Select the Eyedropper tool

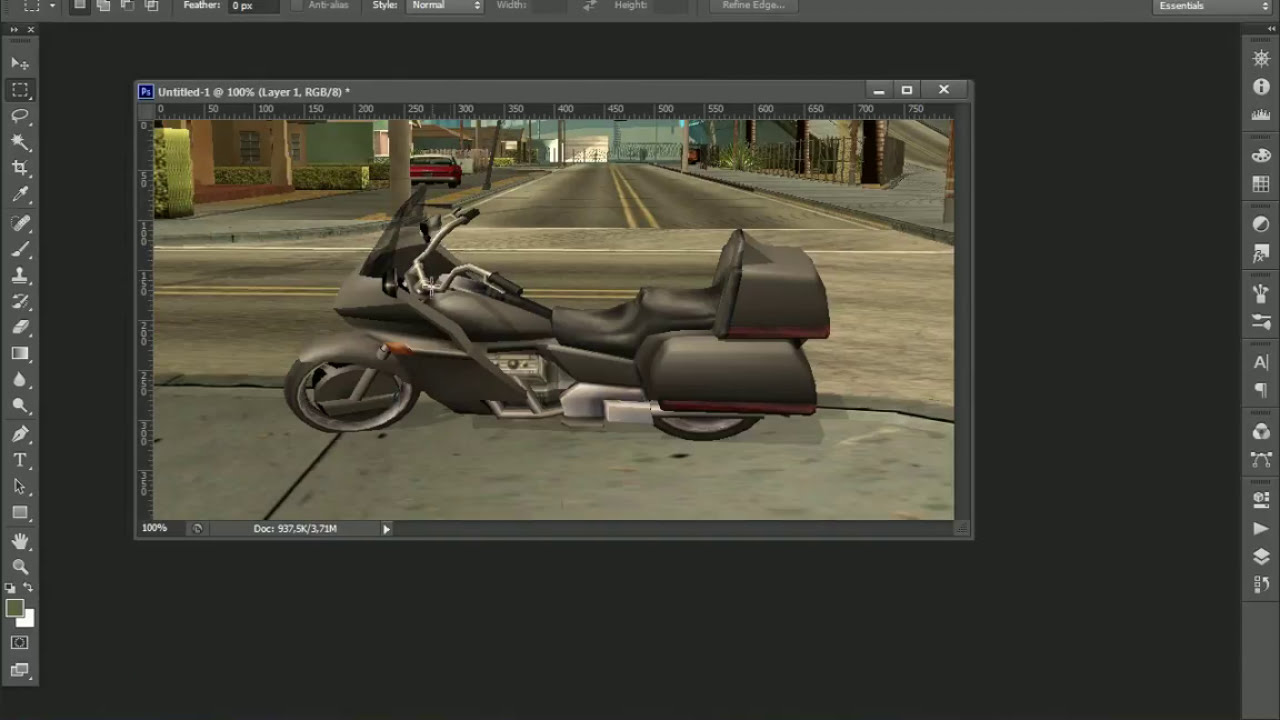tap(20, 194)
